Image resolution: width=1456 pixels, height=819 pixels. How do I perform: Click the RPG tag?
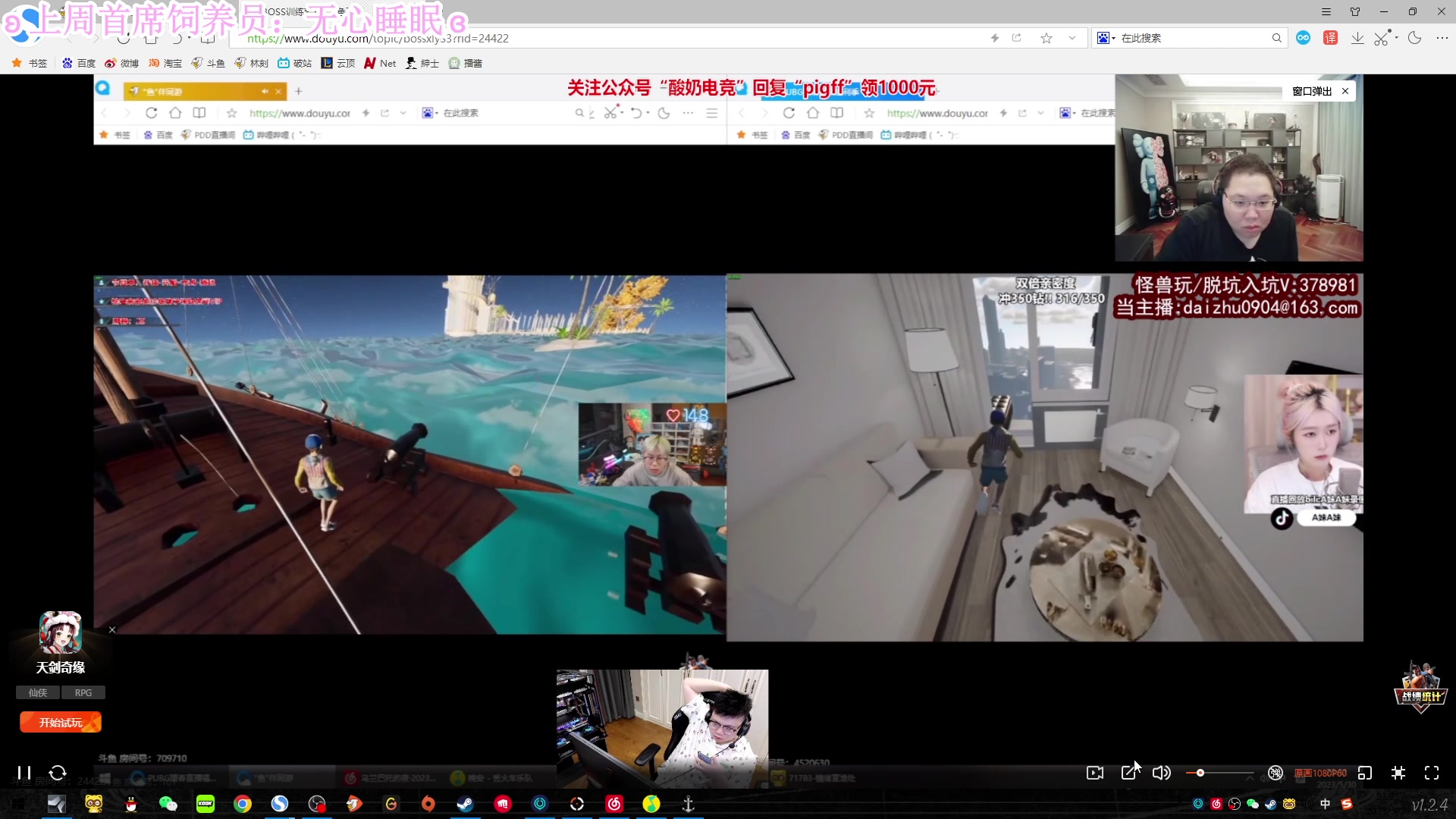pyautogui.click(x=83, y=692)
